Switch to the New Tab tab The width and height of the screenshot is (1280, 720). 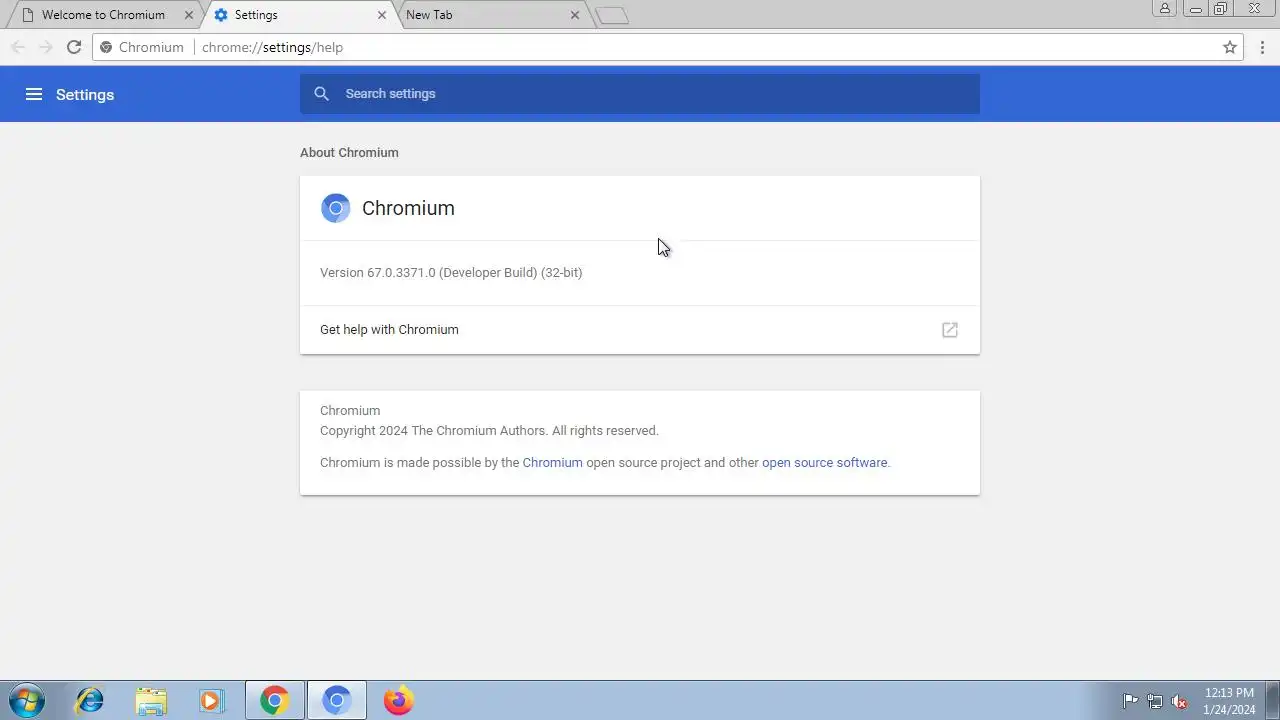point(490,15)
